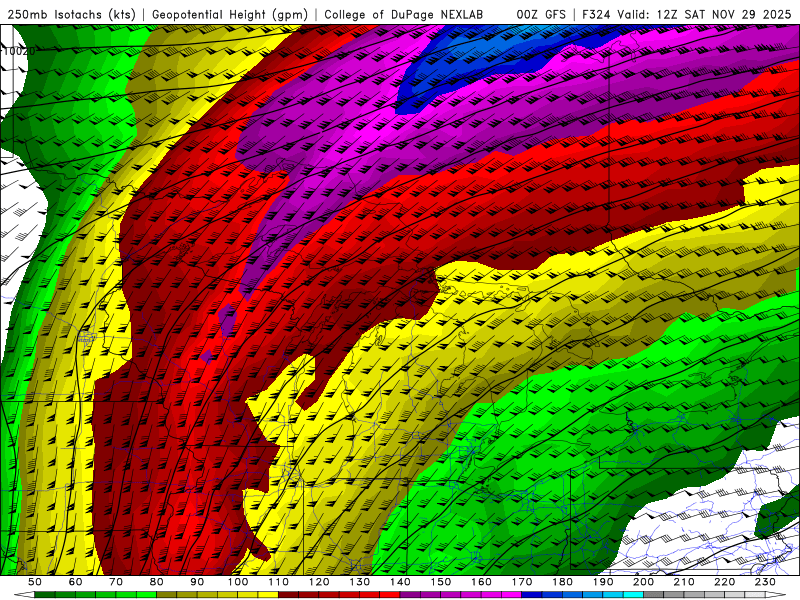Image resolution: width=800 pixels, height=600 pixels.
Task: Click the 170 value on the color scale
Action: 522,582
